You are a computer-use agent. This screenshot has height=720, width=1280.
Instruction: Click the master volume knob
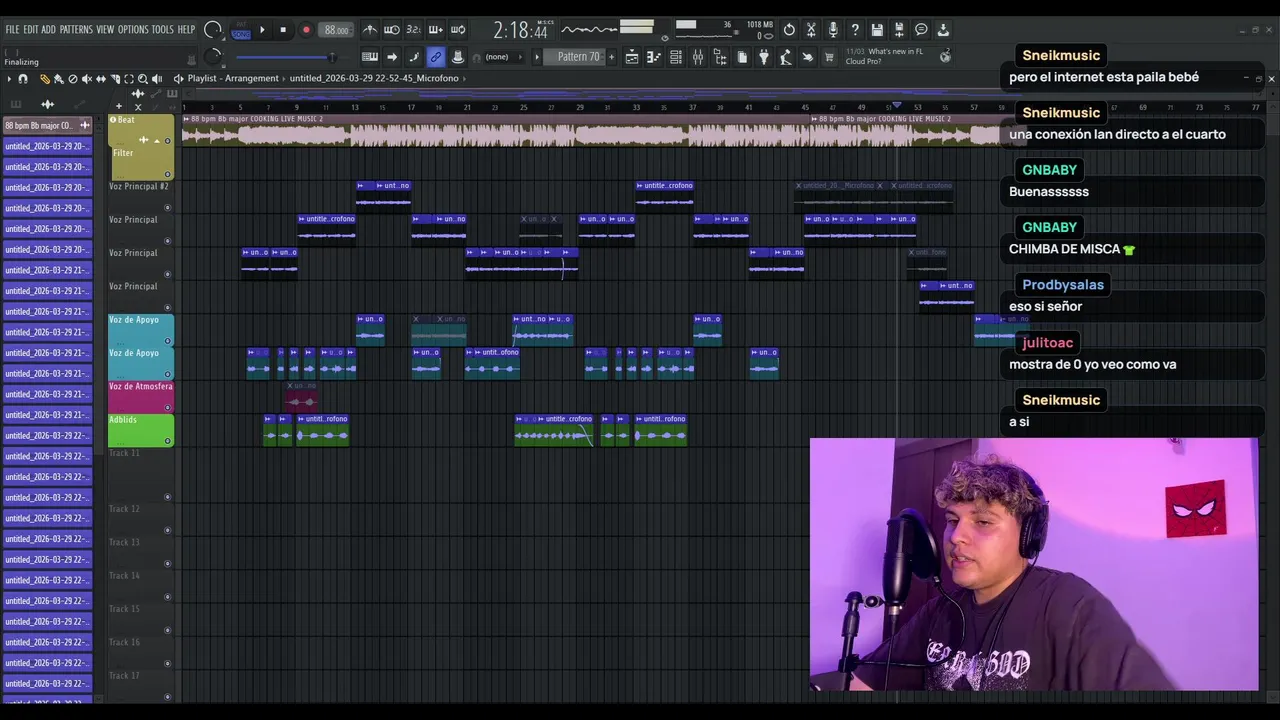point(213,30)
